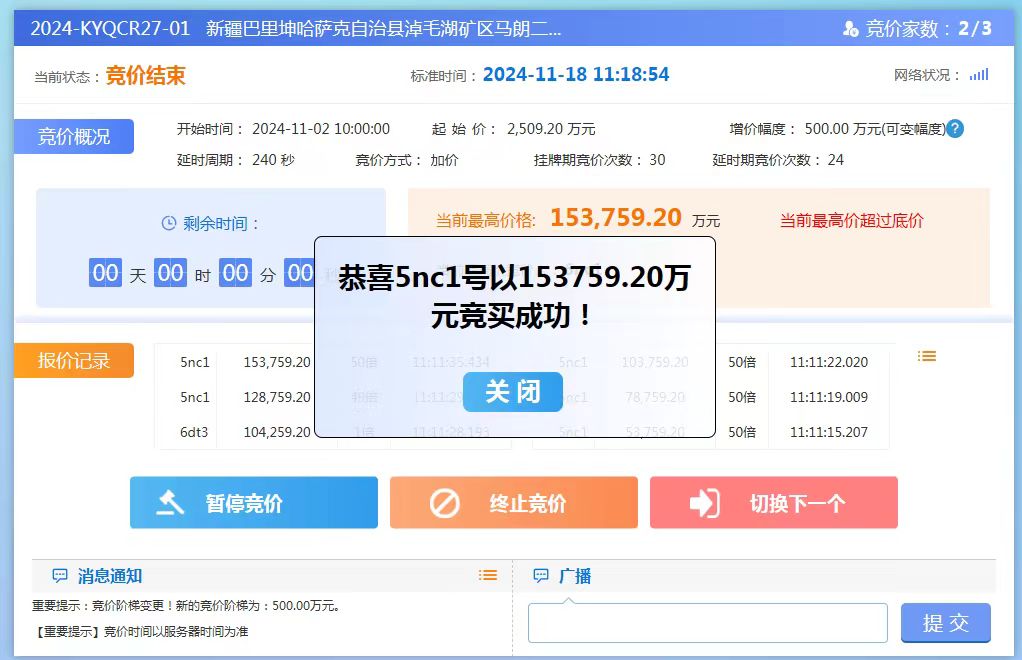Click bid amount 153,759.20 in 报价记录

(x=277, y=362)
